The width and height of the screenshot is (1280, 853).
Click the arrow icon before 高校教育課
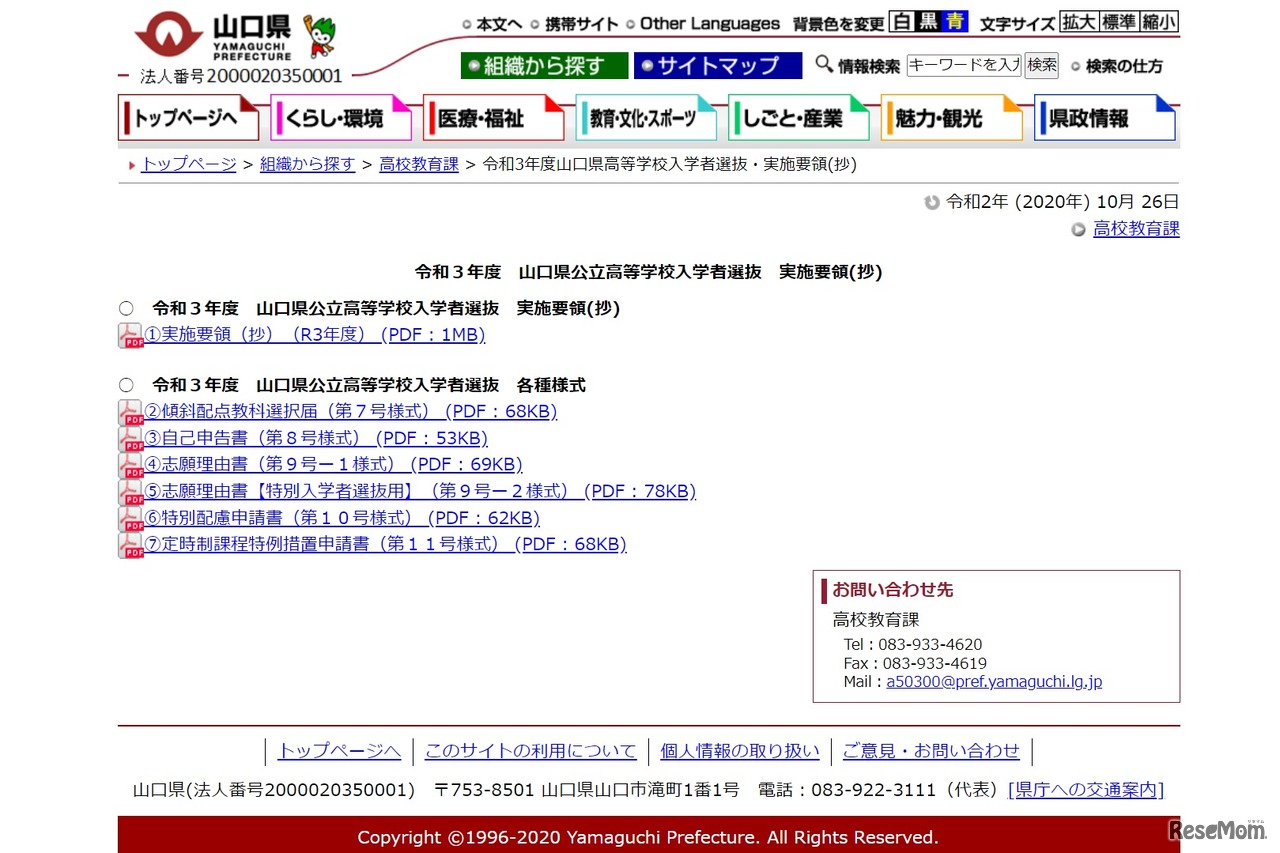(x=1078, y=228)
